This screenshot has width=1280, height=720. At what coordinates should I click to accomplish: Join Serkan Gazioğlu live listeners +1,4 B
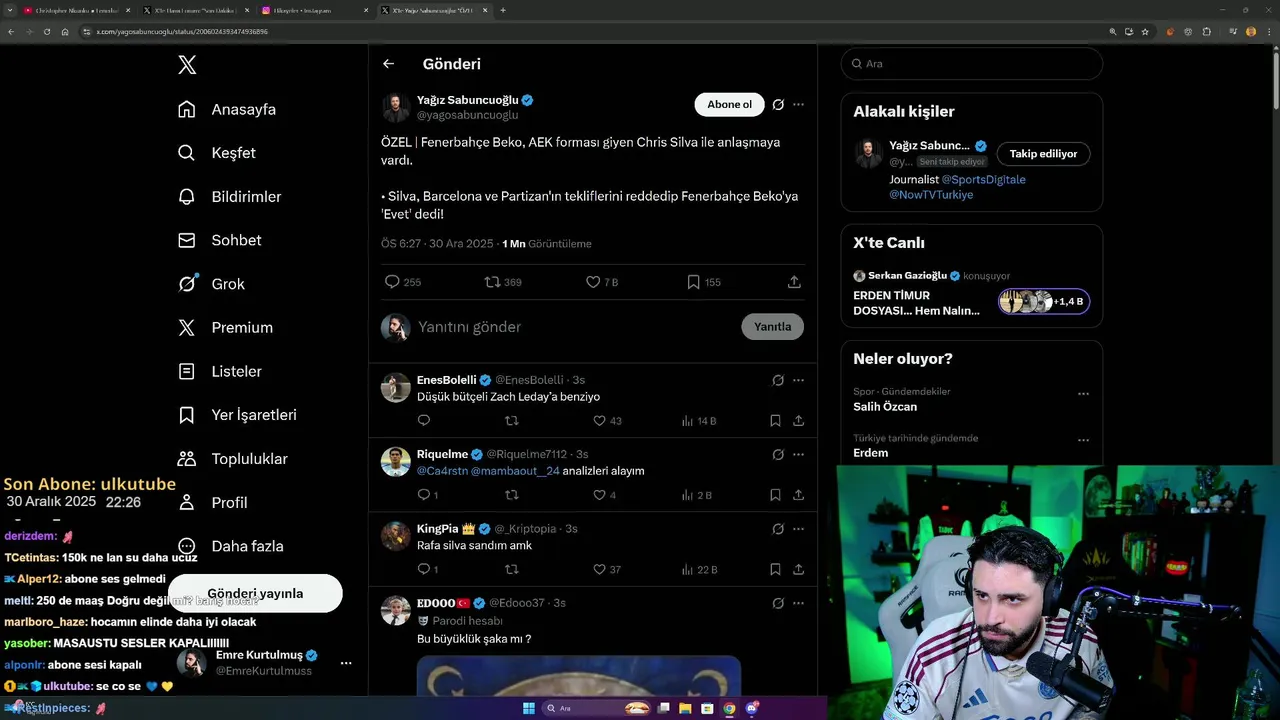pyautogui.click(x=1044, y=301)
